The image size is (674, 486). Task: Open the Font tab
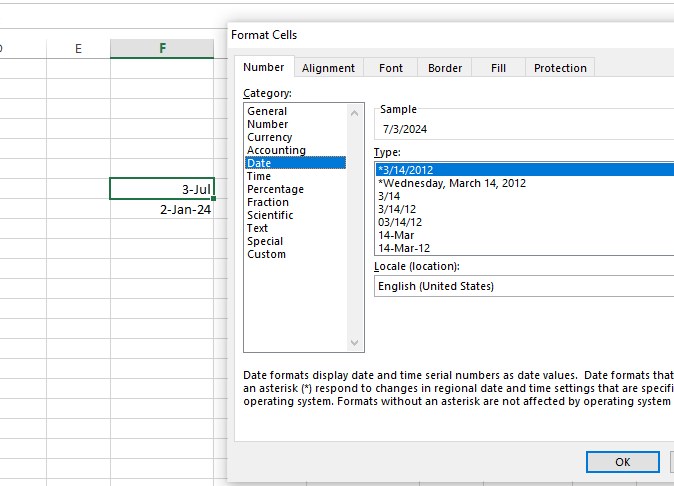click(x=391, y=68)
